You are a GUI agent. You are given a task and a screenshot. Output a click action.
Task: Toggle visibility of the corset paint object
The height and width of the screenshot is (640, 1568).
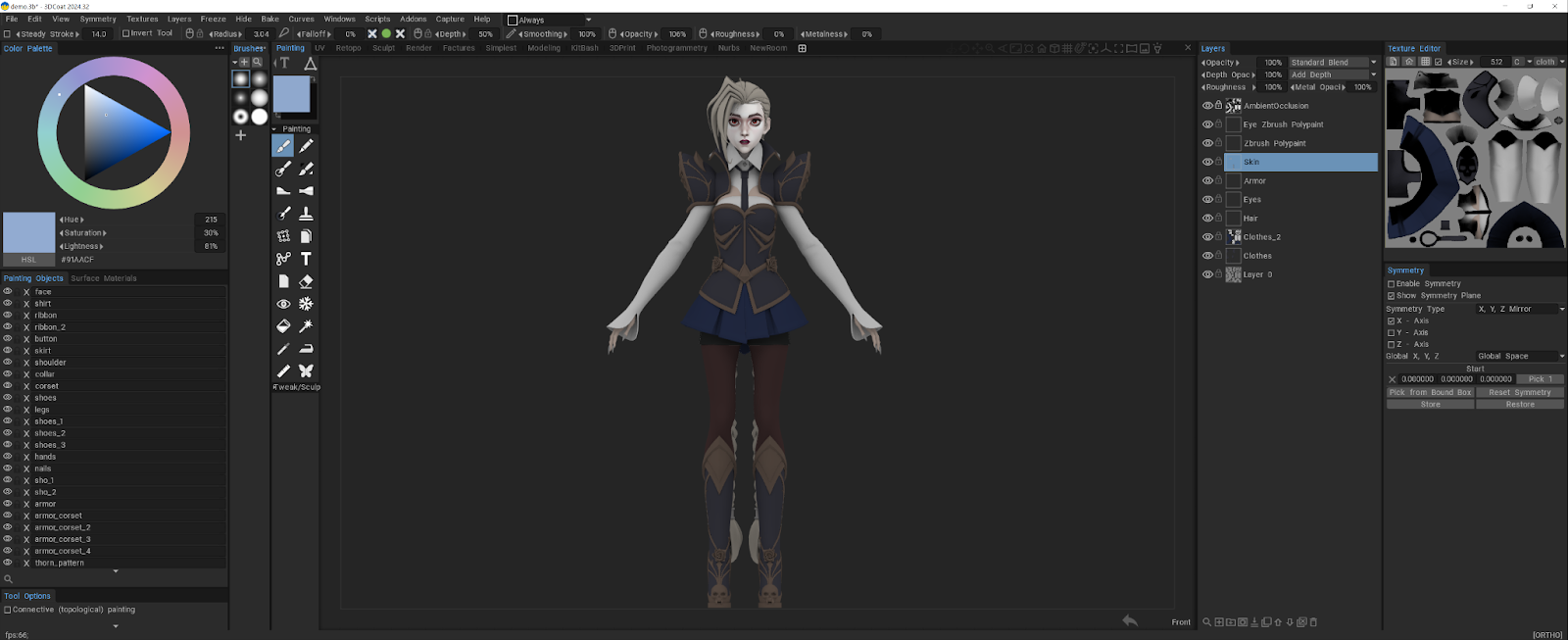8,386
